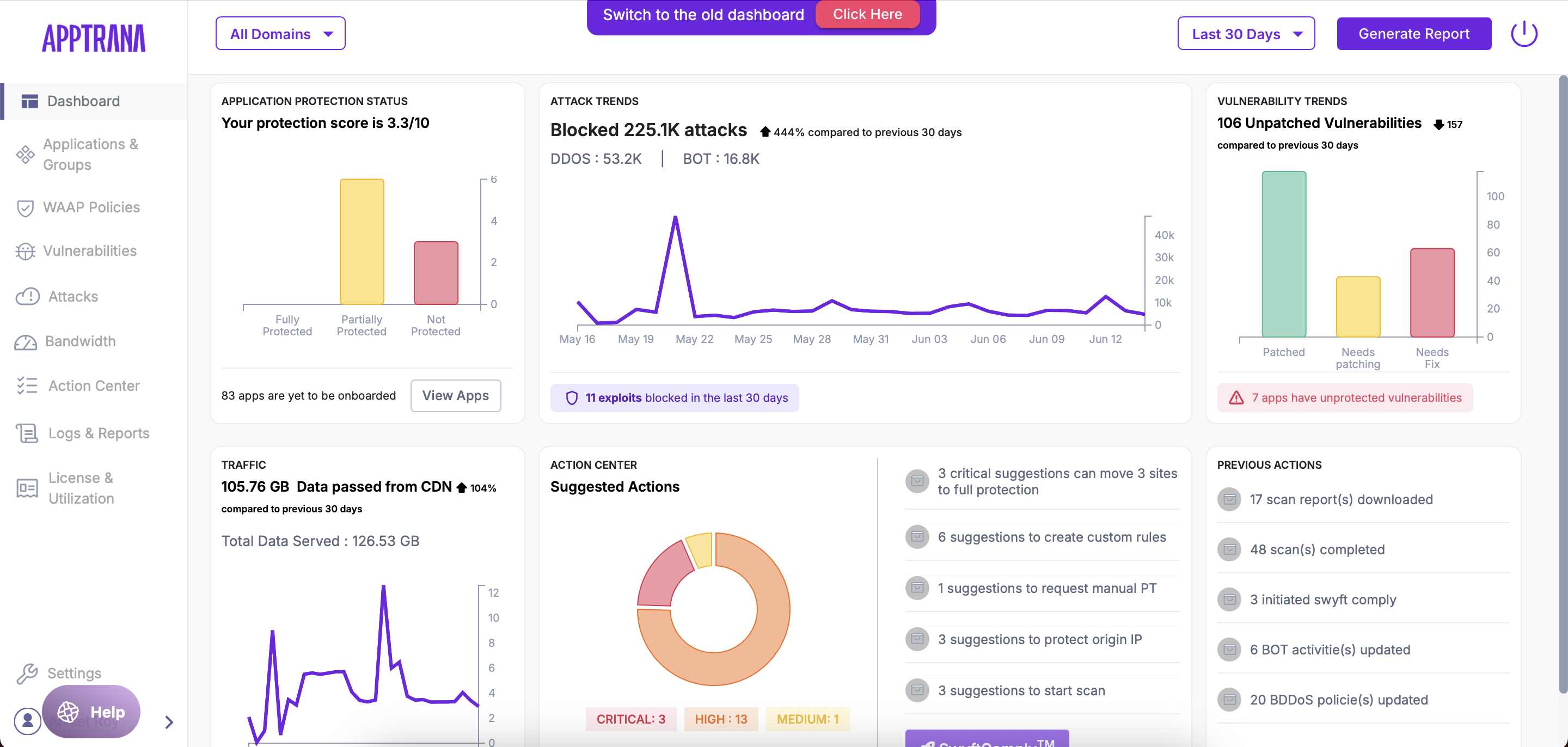1568x747 pixels.
Task: Toggle the custom rules suggestion icon
Action: coord(917,537)
